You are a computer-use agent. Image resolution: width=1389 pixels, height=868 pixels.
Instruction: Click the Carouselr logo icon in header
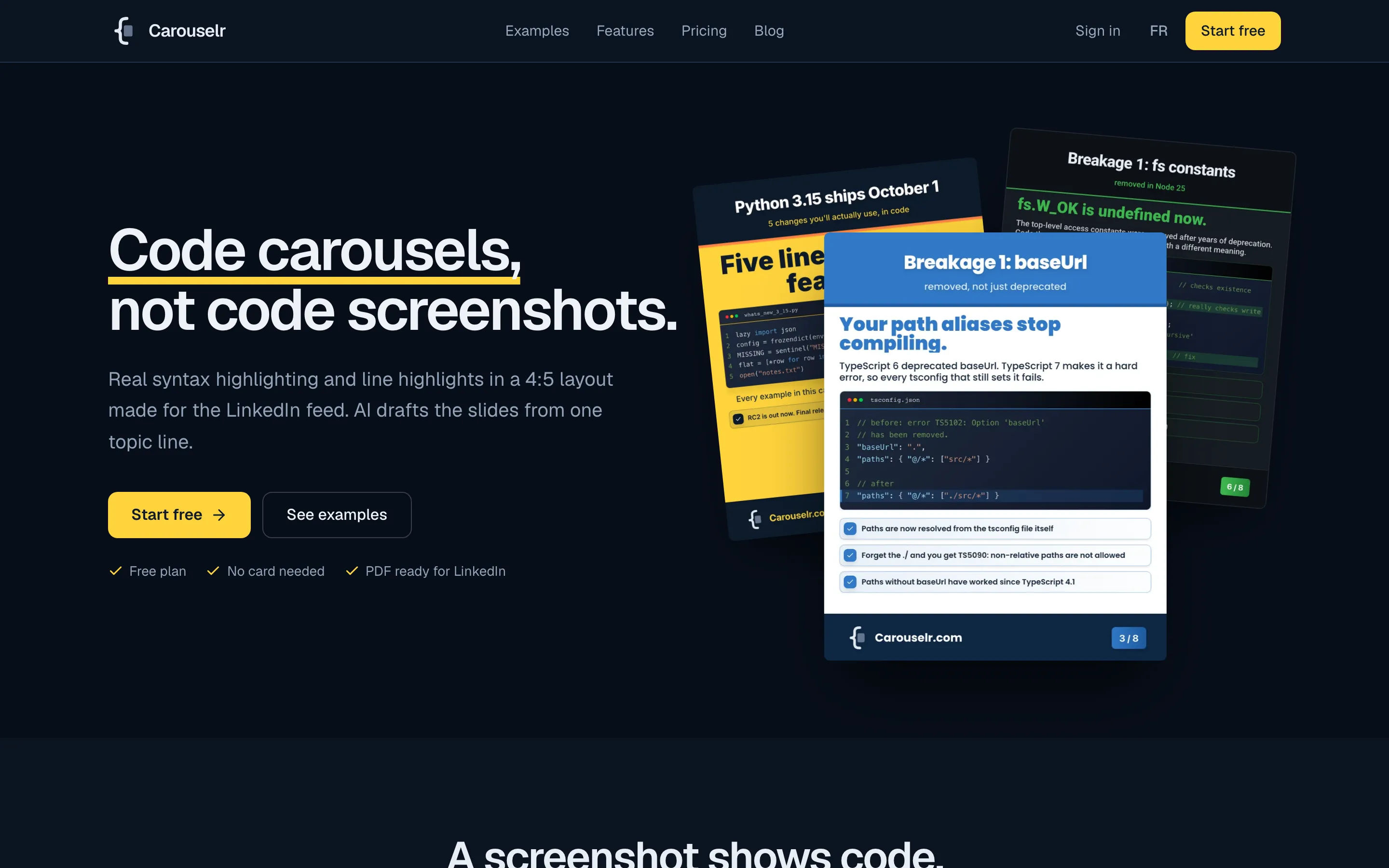[124, 30]
